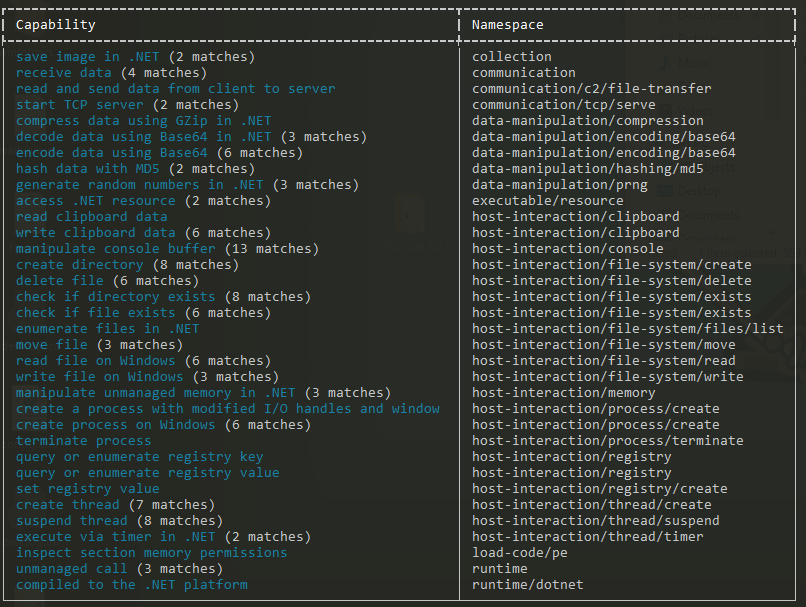This screenshot has width=806, height=607.
Task: Click namespace 'communication/c2/file-transfer'
Action: [x=592, y=88]
